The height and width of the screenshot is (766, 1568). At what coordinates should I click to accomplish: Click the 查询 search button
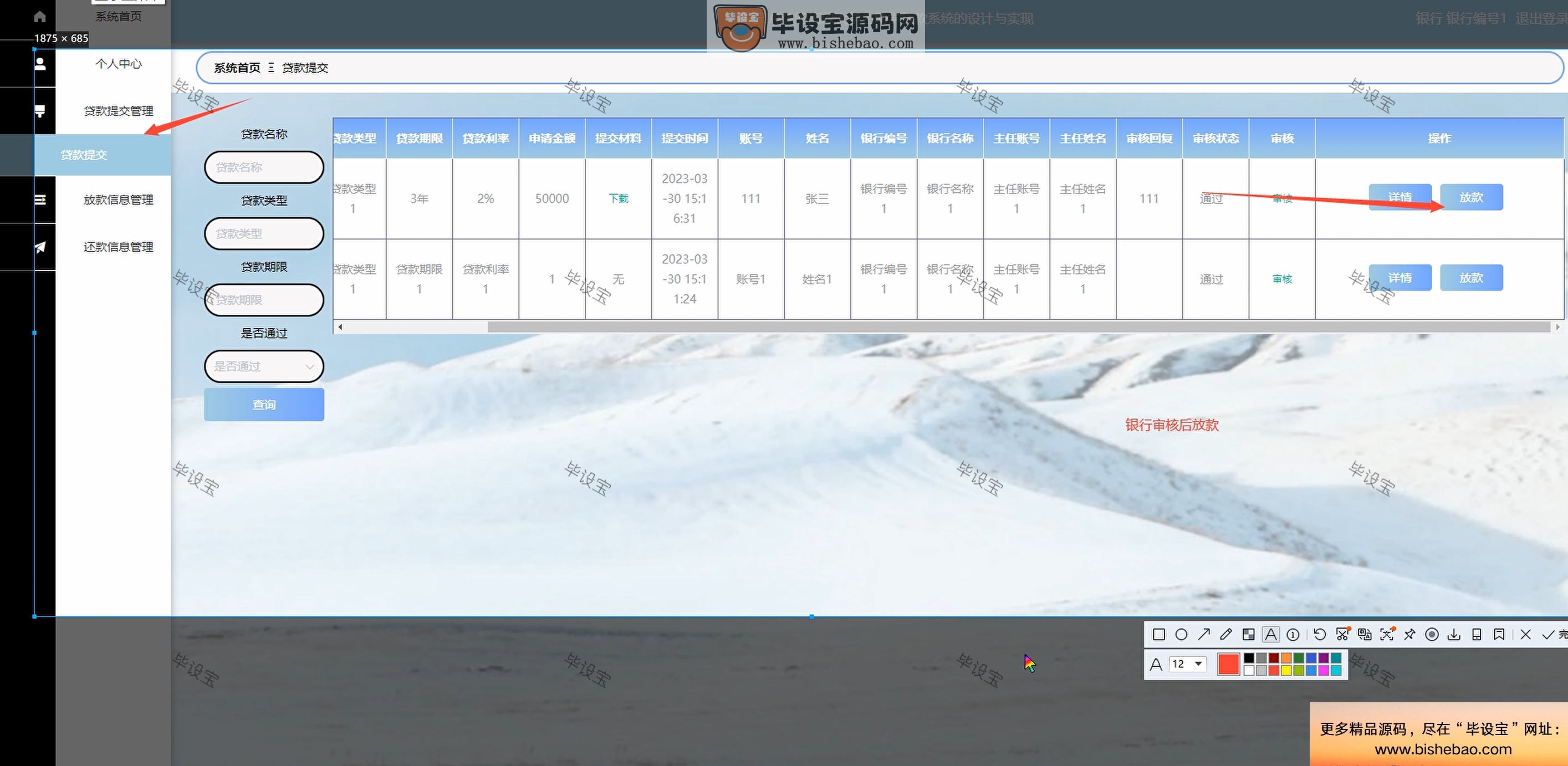pos(264,404)
